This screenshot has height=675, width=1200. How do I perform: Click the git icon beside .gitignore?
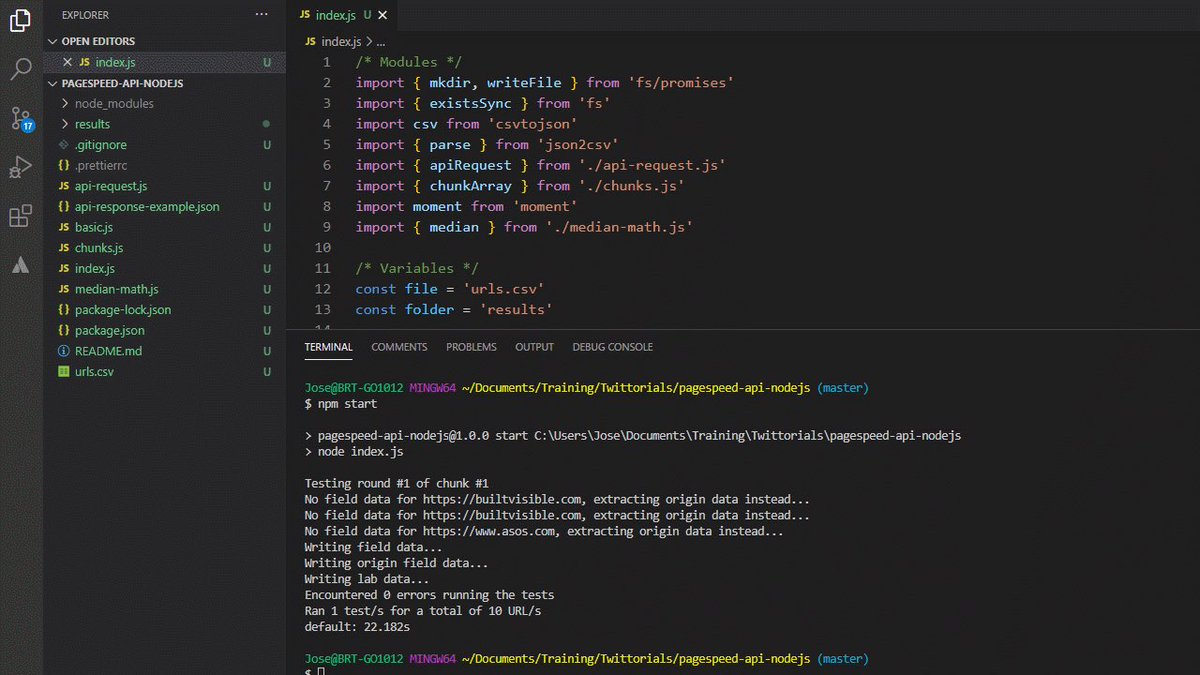[x=64, y=145]
